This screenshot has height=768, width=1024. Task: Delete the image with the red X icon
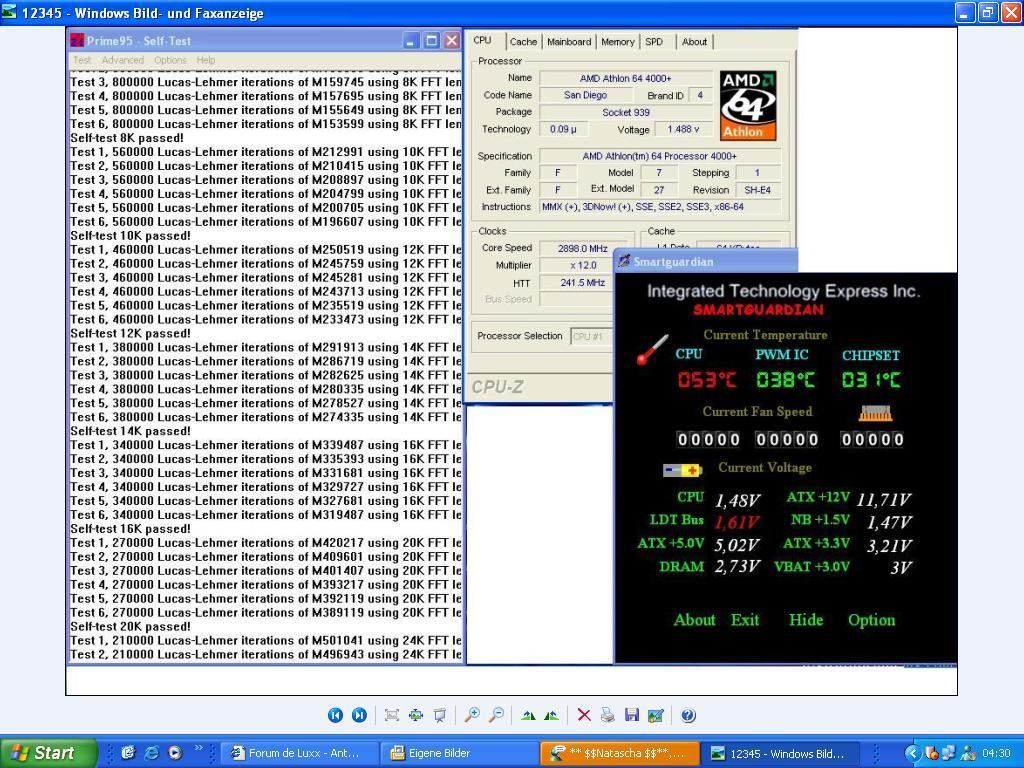[x=584, y=715]
